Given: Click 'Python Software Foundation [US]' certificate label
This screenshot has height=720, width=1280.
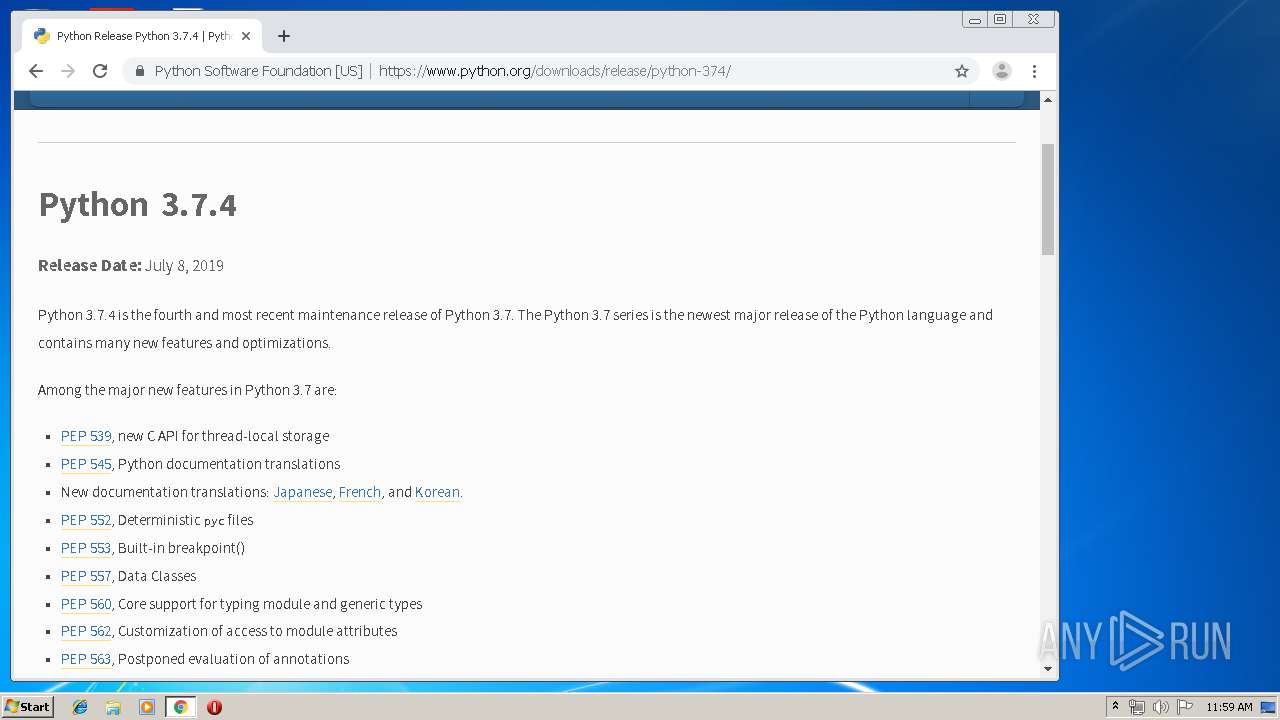Looking at the screenshot, I should point(258,71).
